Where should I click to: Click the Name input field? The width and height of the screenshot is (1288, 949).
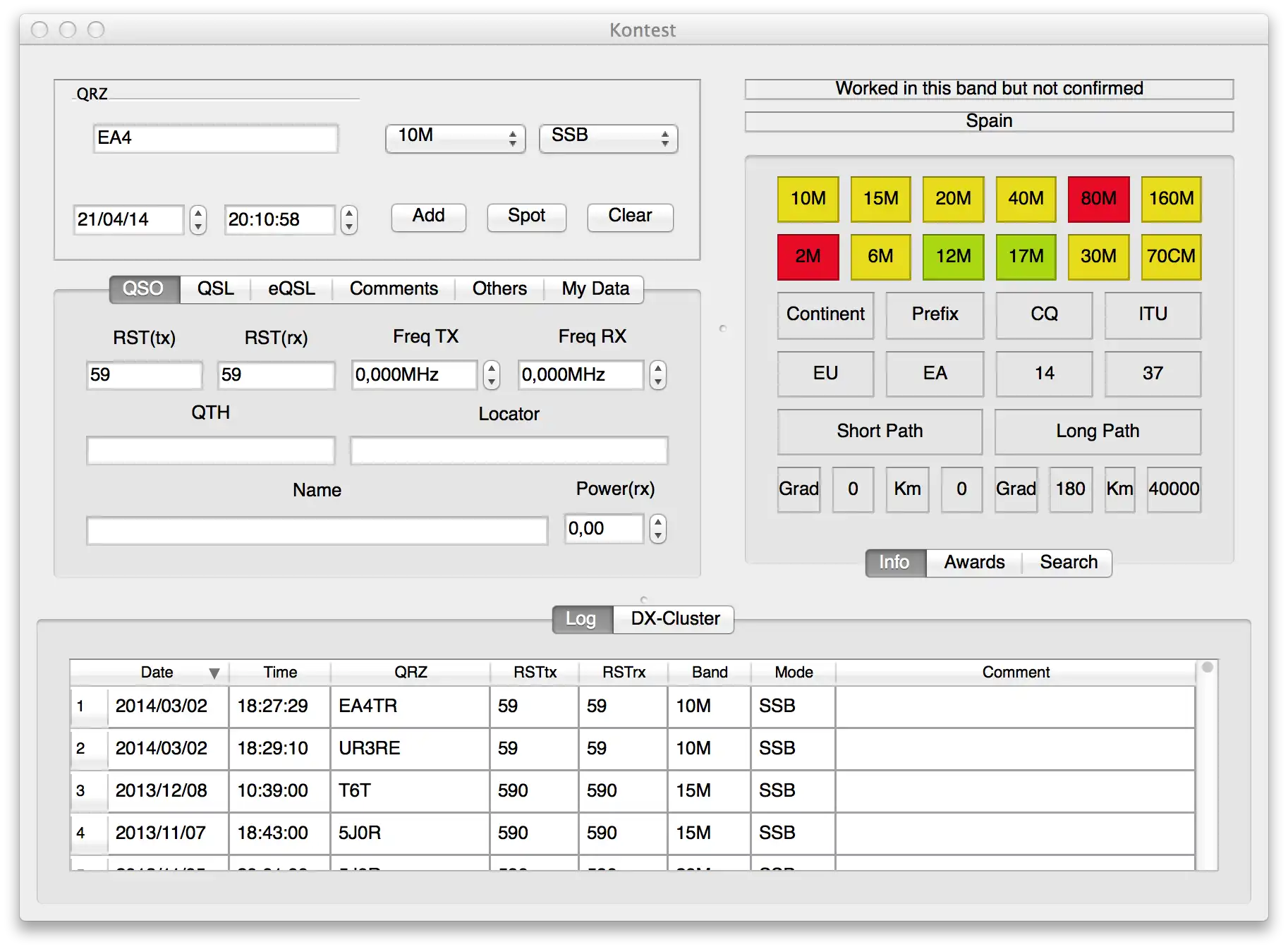point(317,531)
